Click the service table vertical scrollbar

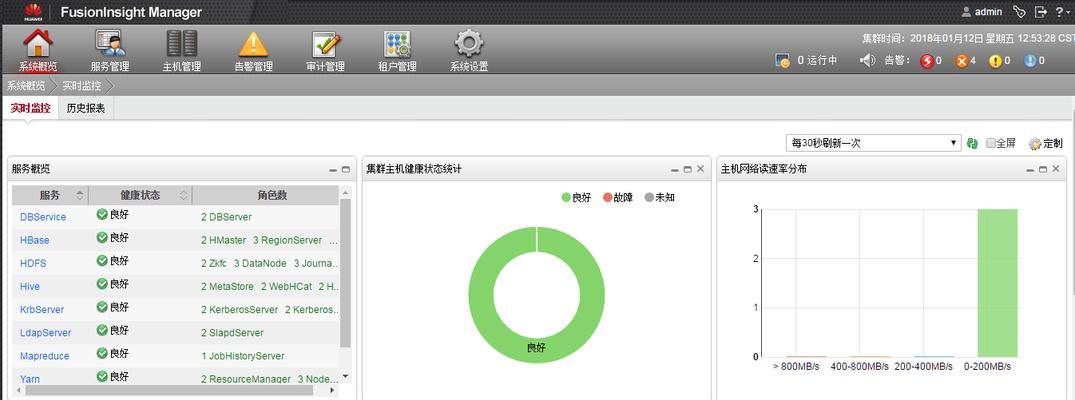coord(345,274)
